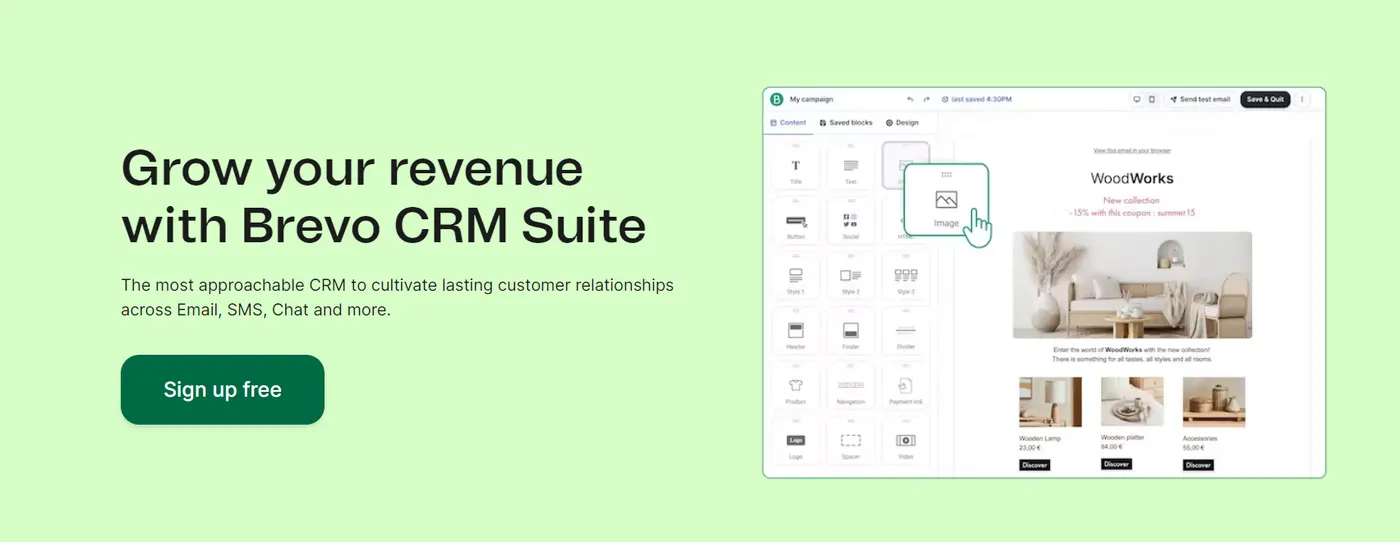Click the Wooden Lamp product name
1400x542 pixels.
tap(1040, 439)
